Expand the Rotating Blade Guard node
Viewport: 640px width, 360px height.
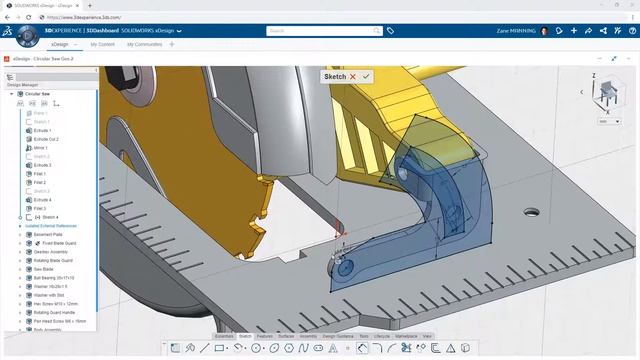point(20,260)
